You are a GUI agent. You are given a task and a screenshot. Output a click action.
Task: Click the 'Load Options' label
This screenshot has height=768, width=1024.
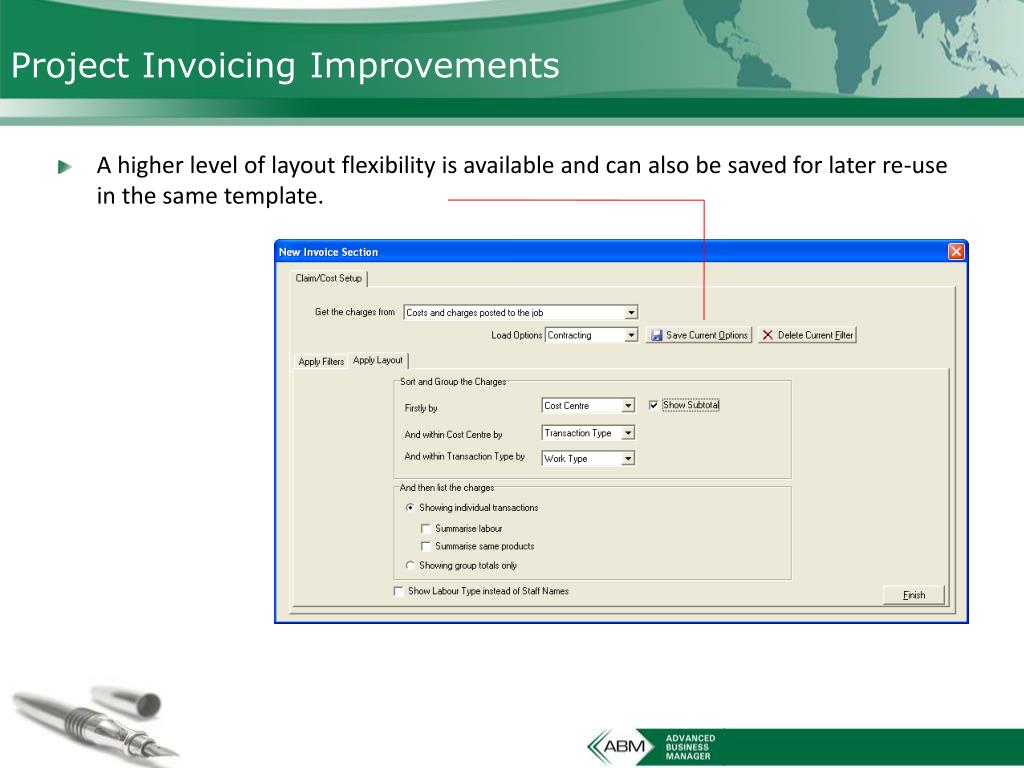(517, 335)
